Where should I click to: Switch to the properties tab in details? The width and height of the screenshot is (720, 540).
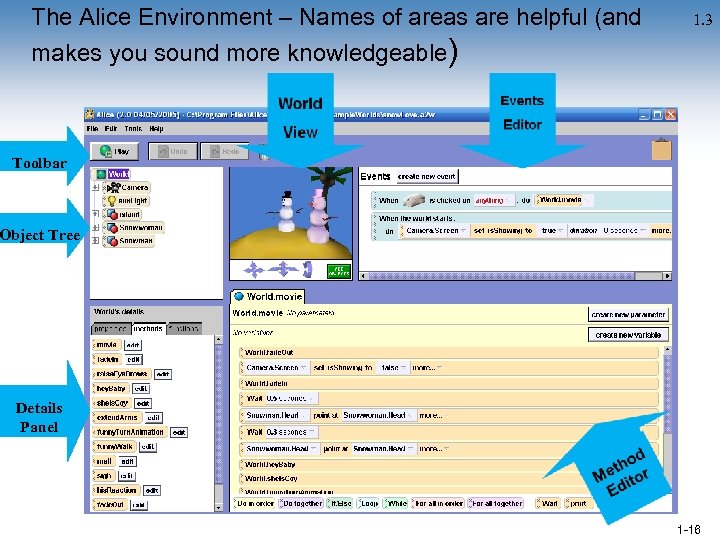click(x=111, y=329)
